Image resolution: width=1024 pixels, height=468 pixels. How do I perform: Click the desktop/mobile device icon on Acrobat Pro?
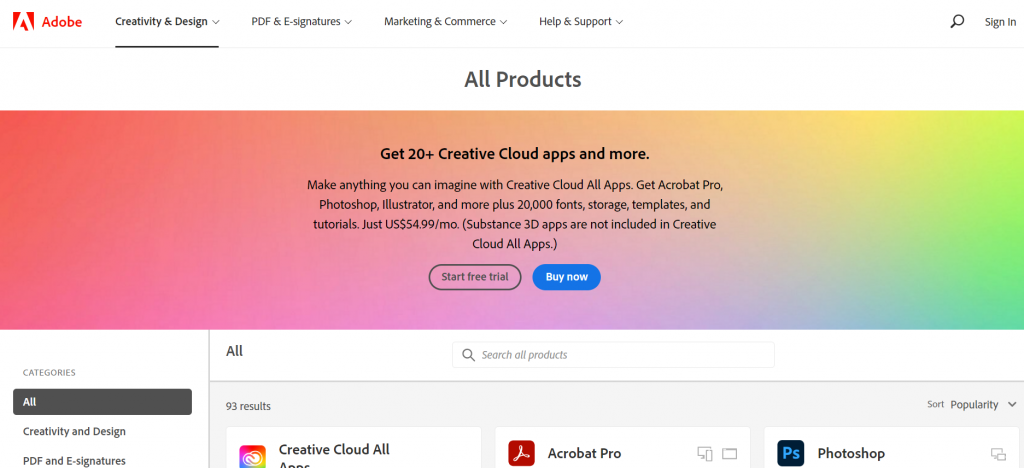pyautogui.click(x=705, y=454)
